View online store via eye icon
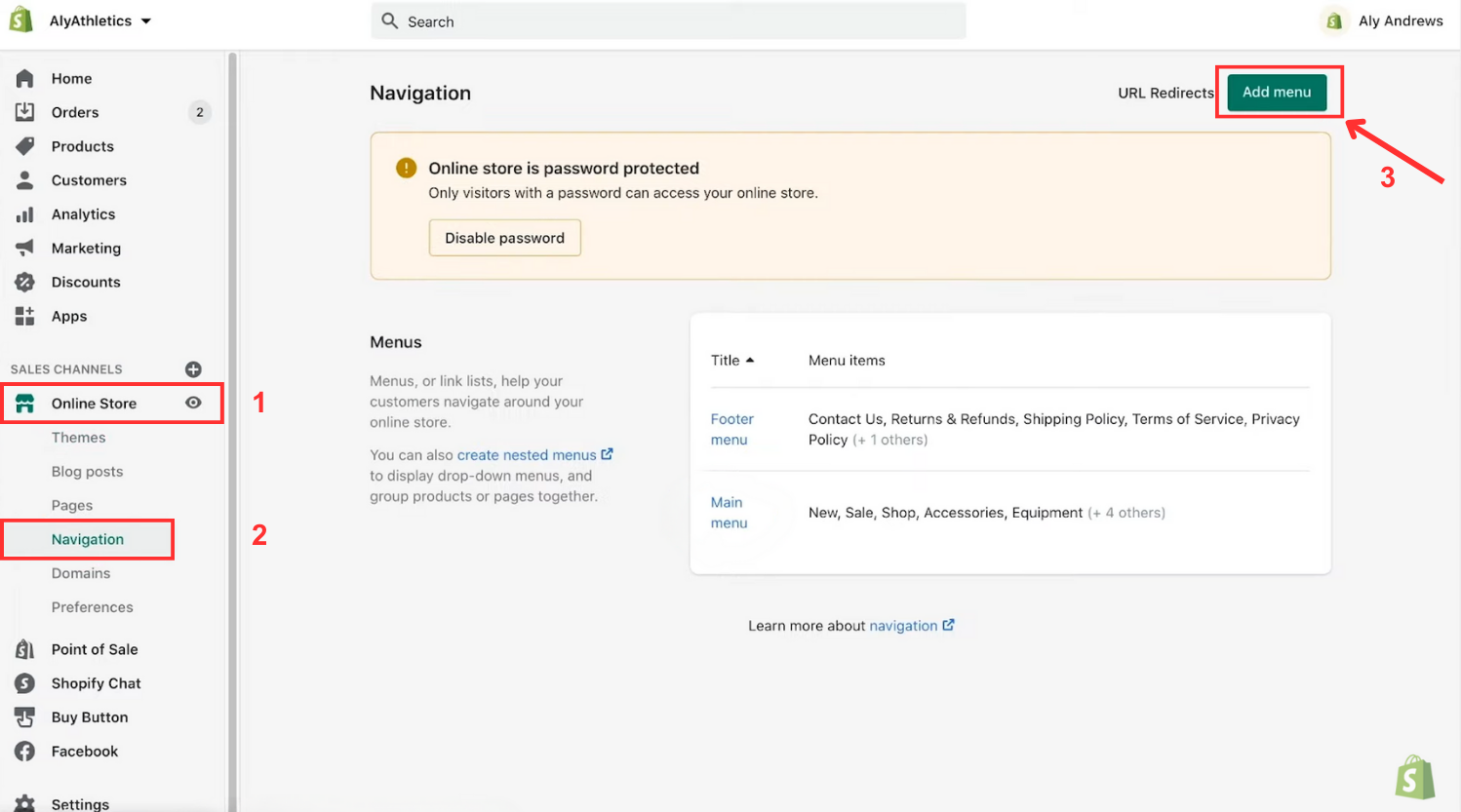This screenshot has width=1461, height=812. point(193,403)
